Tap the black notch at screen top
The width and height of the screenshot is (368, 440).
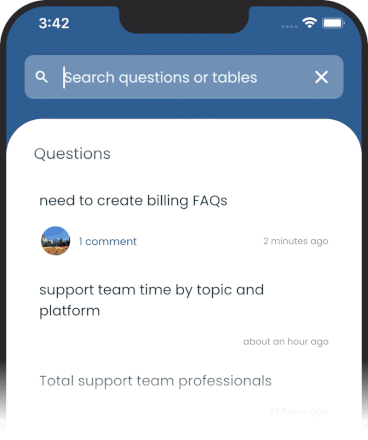pos(184,18)
